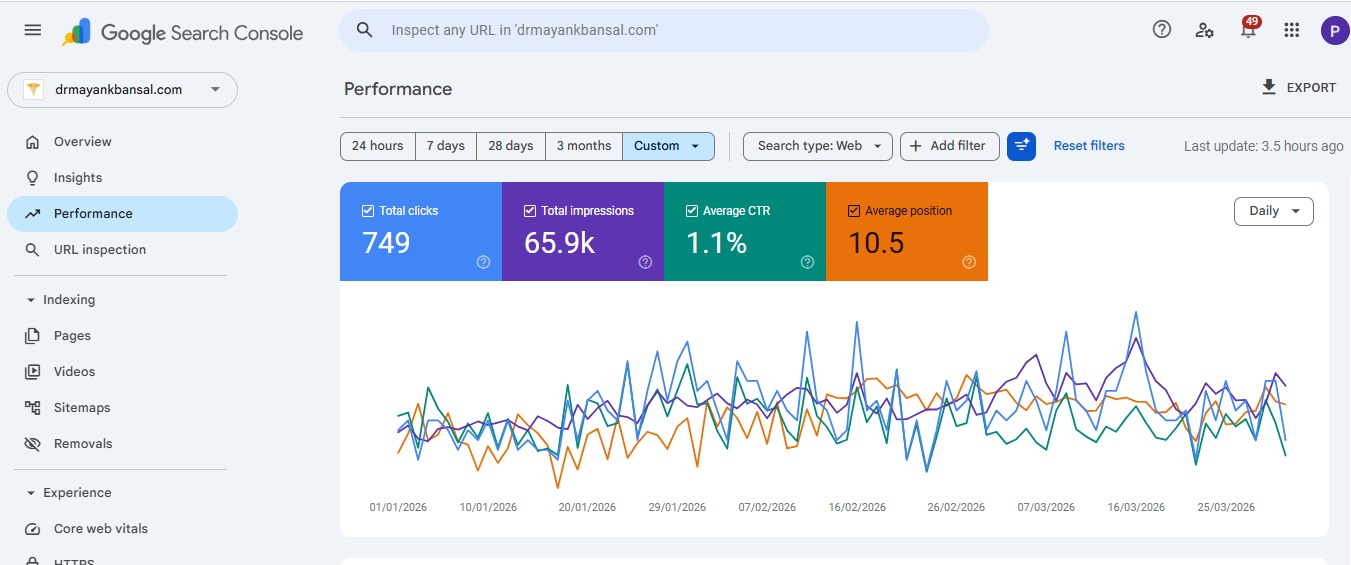
Task: Uncheck the Average position checkbox
Action: (854, 211)
